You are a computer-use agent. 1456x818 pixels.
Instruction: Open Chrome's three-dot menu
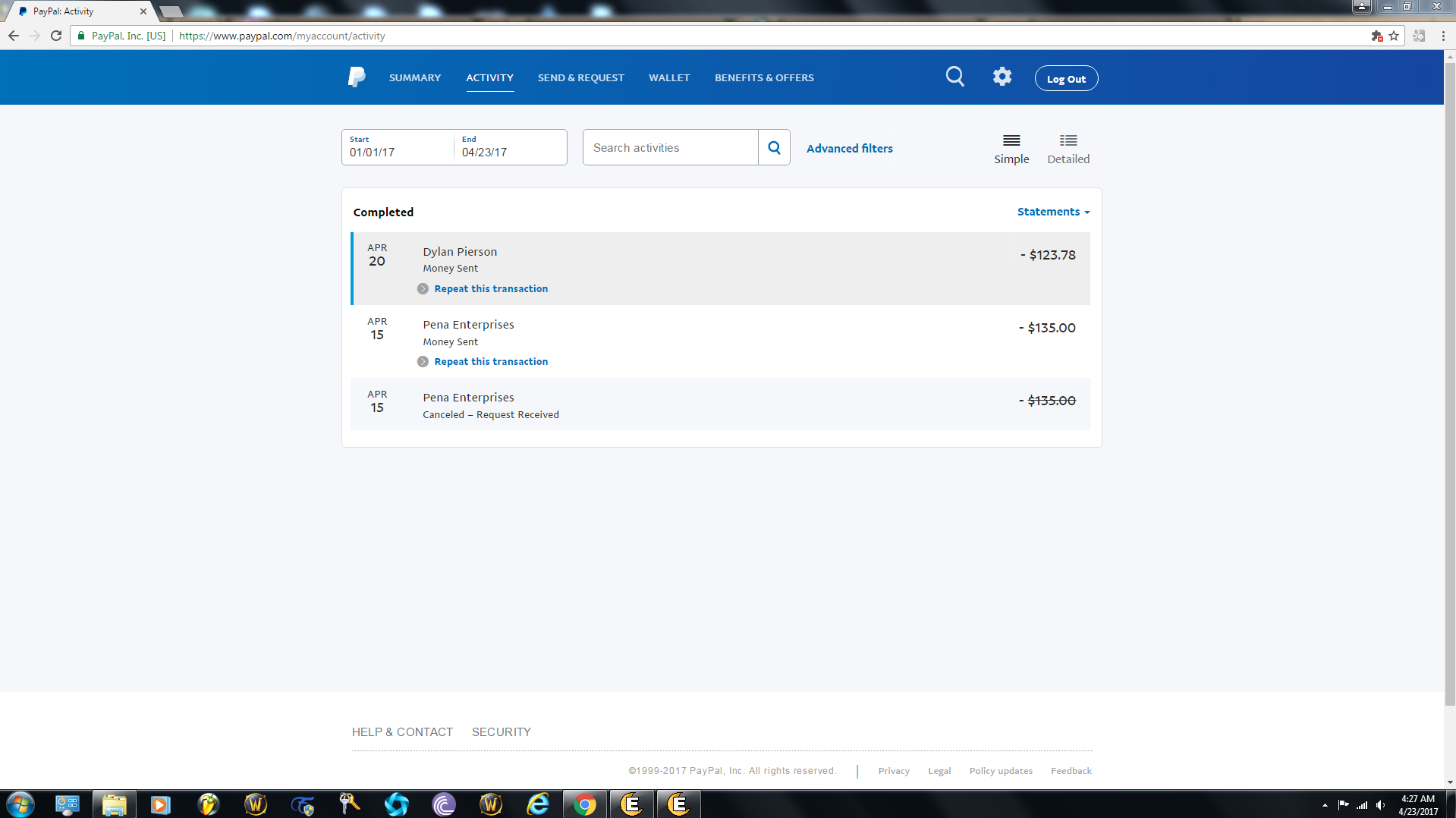(x=1443, y=36)
